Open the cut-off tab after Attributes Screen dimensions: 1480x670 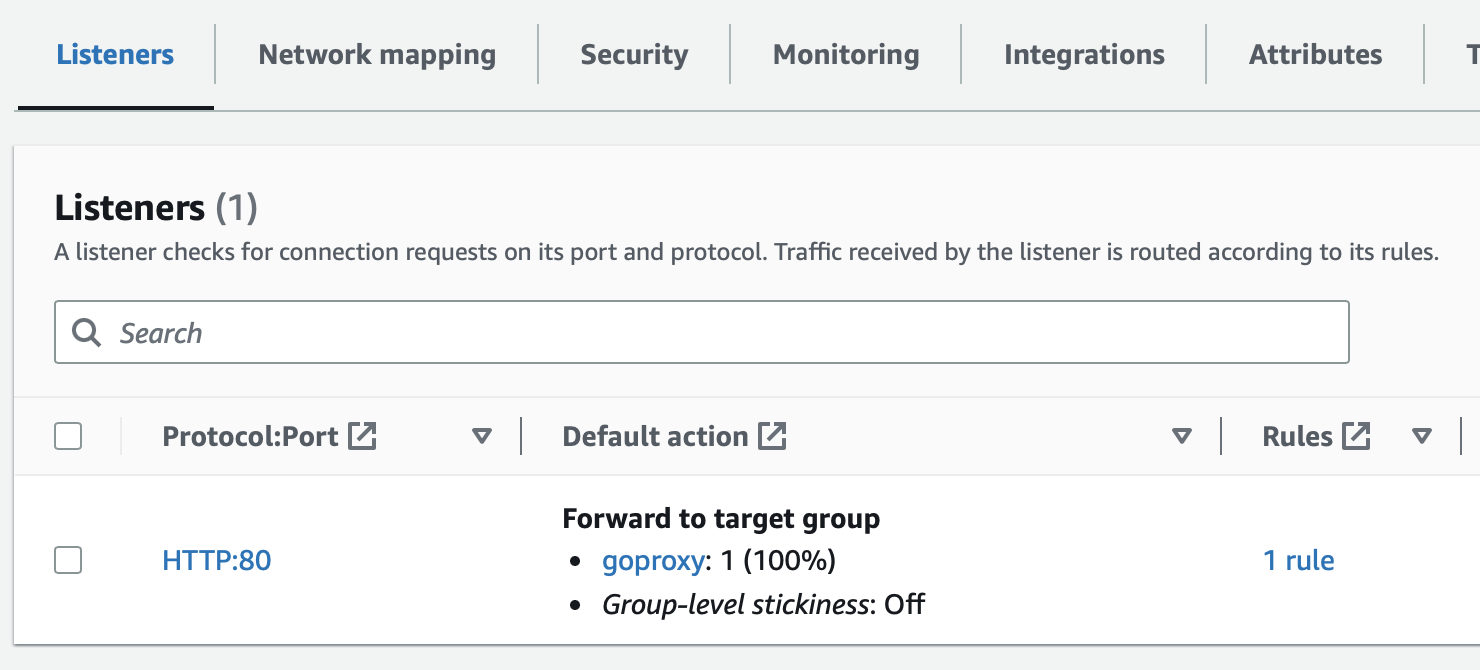click(x=1472, y=54)
